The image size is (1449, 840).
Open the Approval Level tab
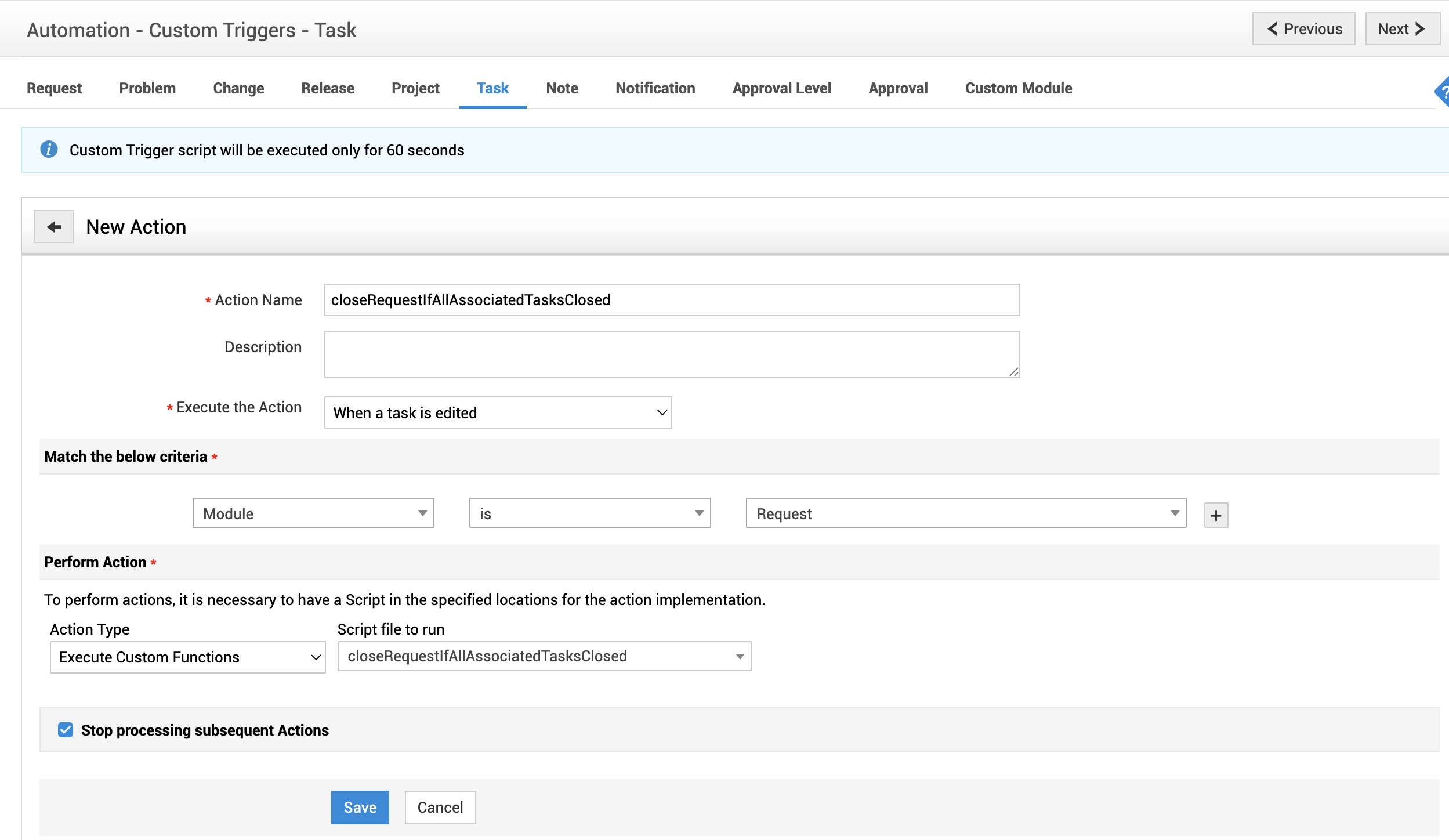pos(781,88)
